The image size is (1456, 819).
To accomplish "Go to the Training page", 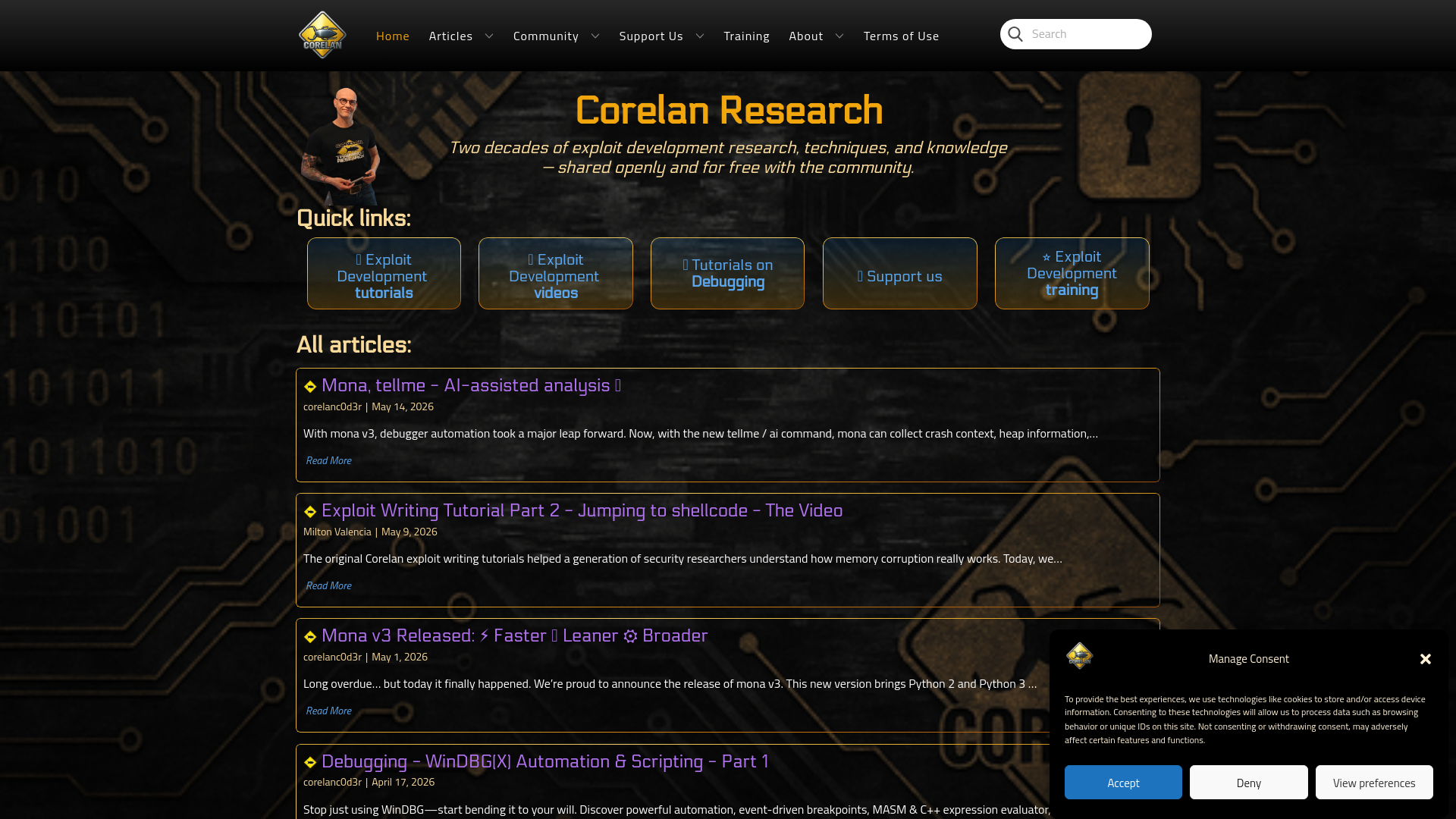I will [746, 36].
